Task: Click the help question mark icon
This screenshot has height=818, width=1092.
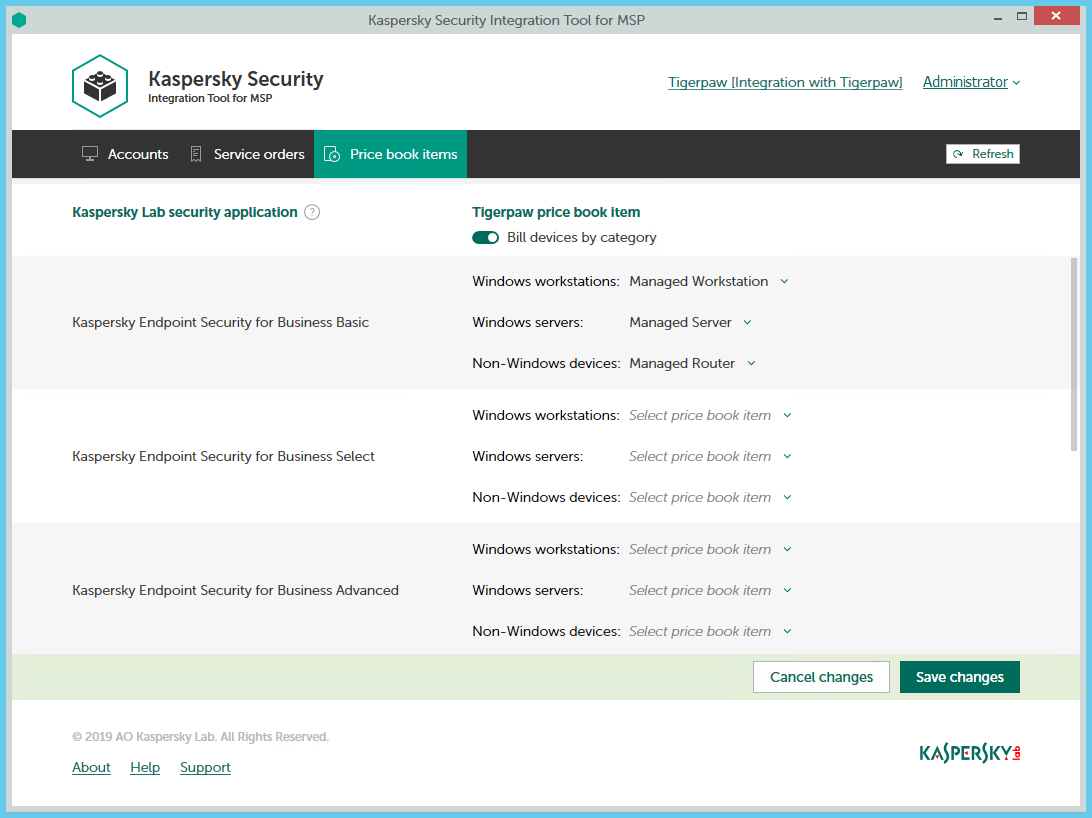Action: click(312, 212)
